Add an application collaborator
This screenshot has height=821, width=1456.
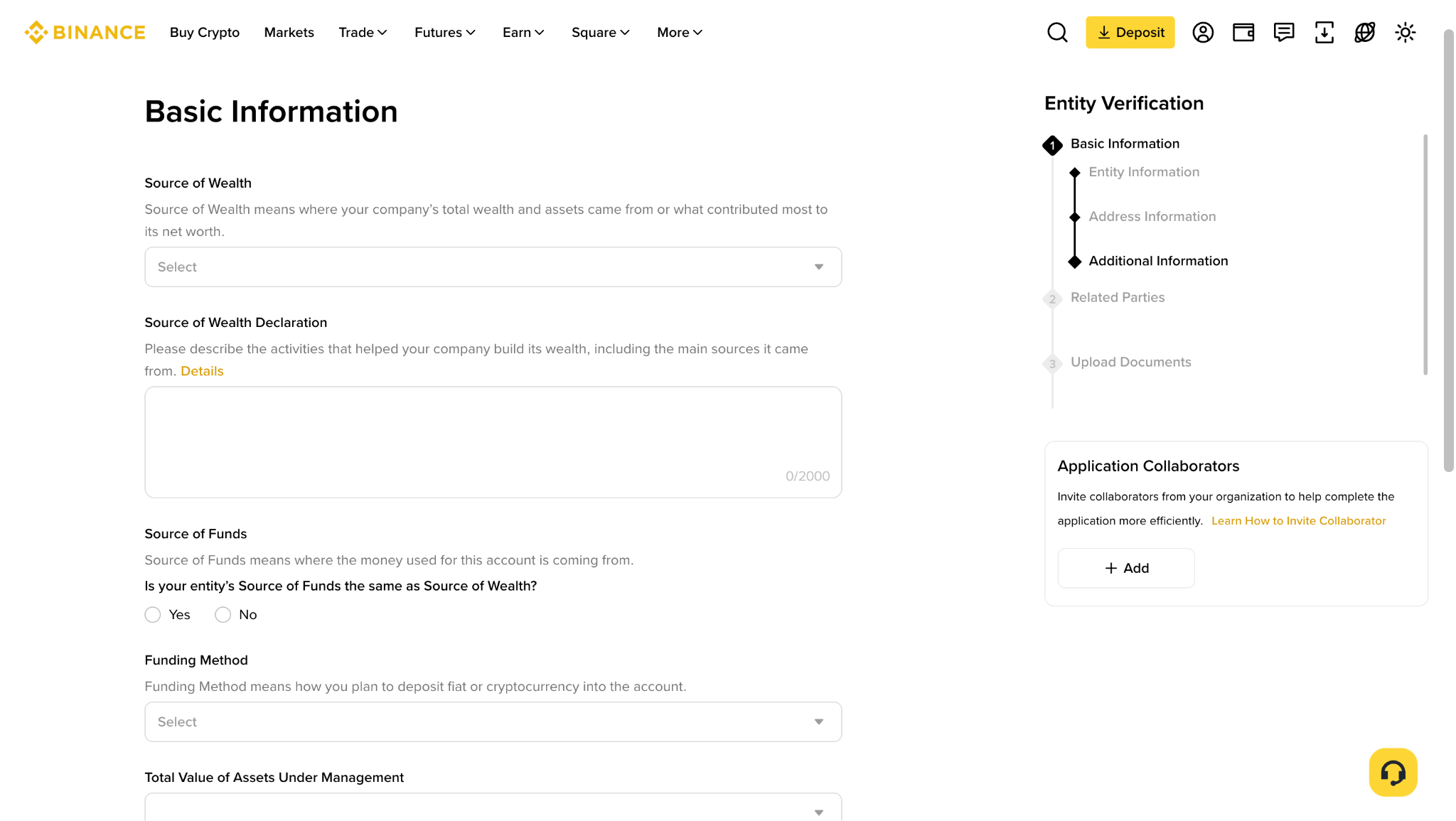pos(1126,568)
